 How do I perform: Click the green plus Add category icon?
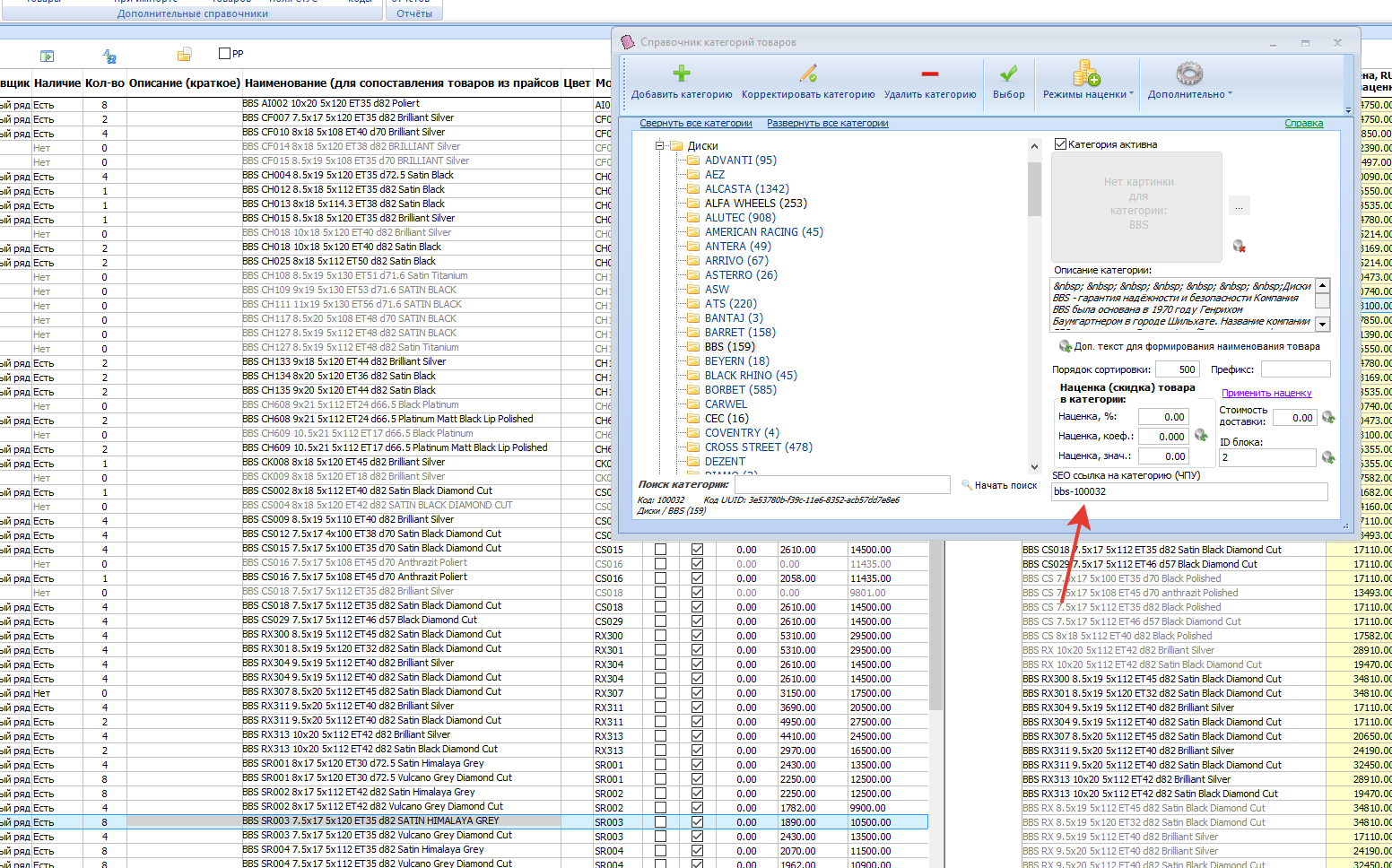pos(682,74)
